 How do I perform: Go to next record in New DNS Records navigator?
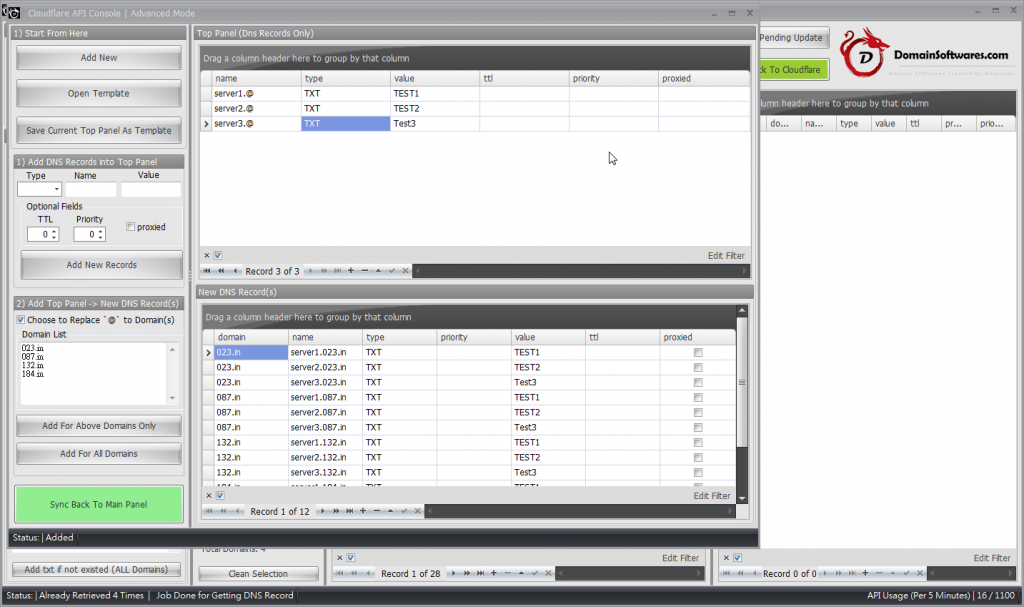[x=320, y=511]
